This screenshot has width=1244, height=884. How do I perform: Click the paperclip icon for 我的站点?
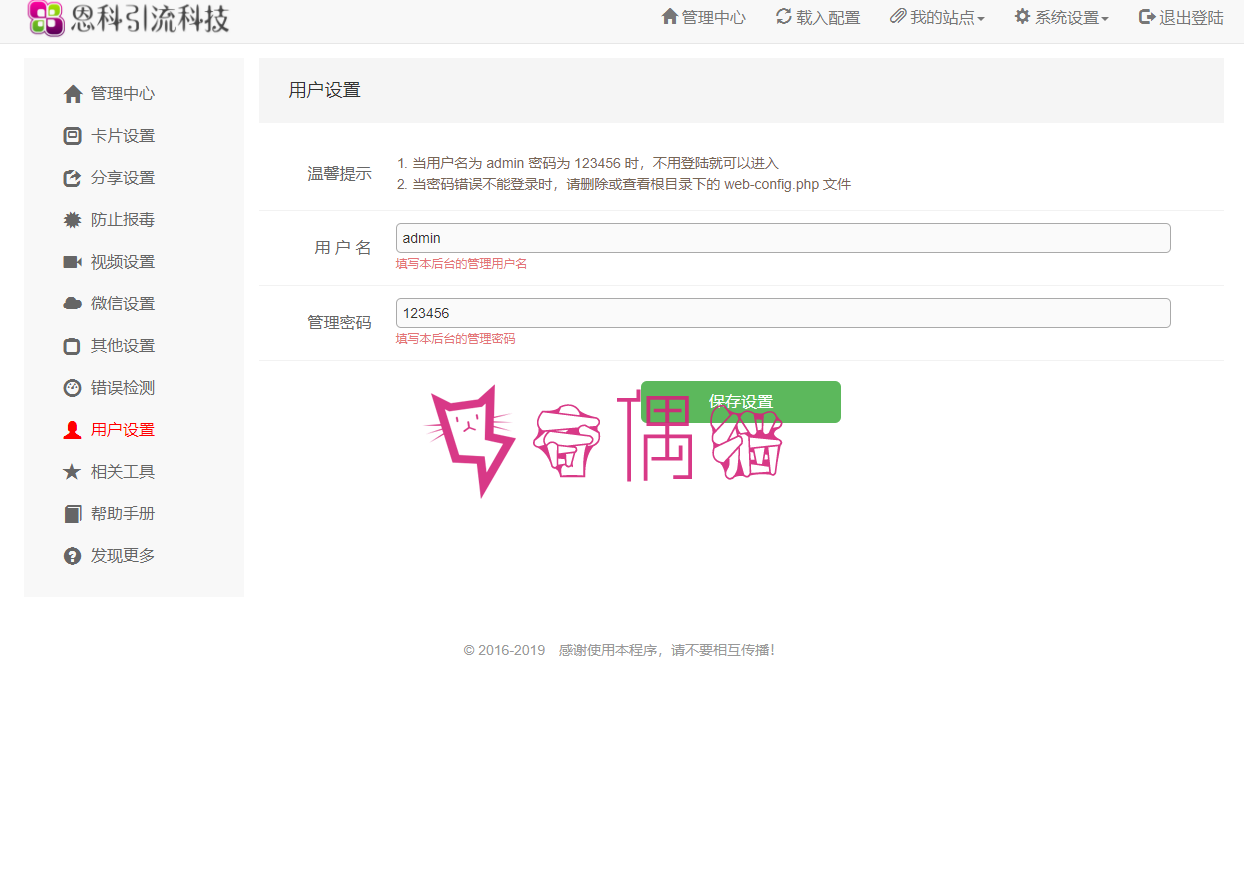click(898, 17)
